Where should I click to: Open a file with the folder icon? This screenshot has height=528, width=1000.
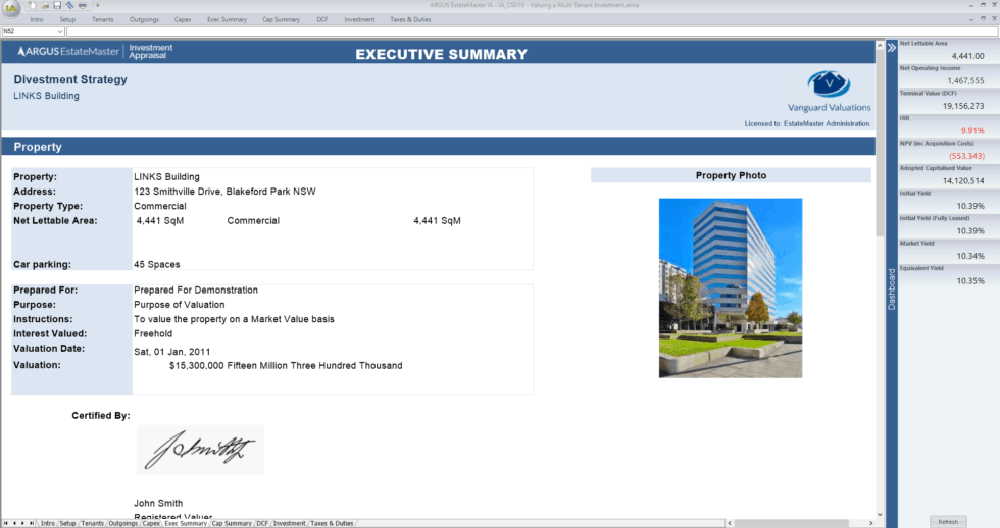[x=45, y=5]
